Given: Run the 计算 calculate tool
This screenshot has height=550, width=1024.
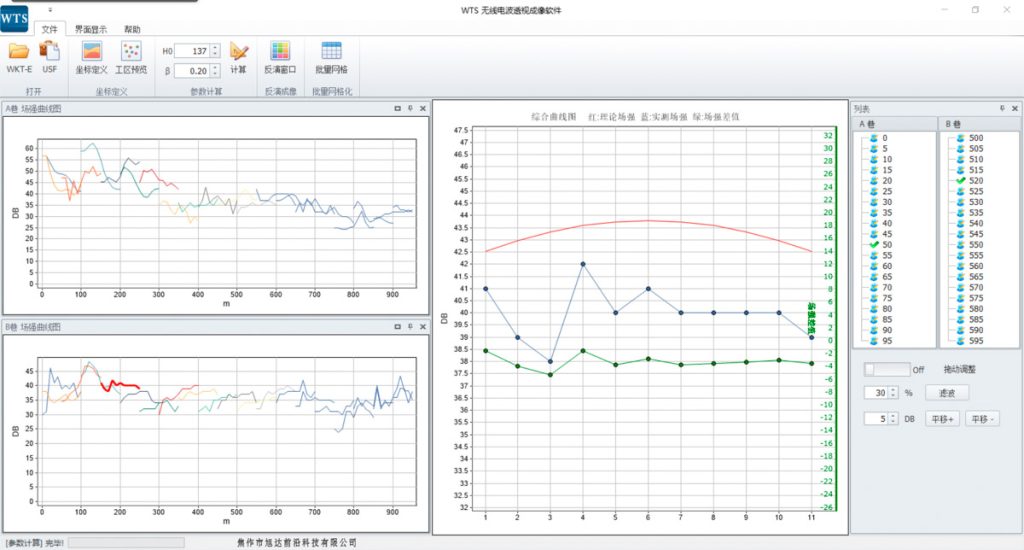Looking at the screenshot, I should (x=238, y=57).
